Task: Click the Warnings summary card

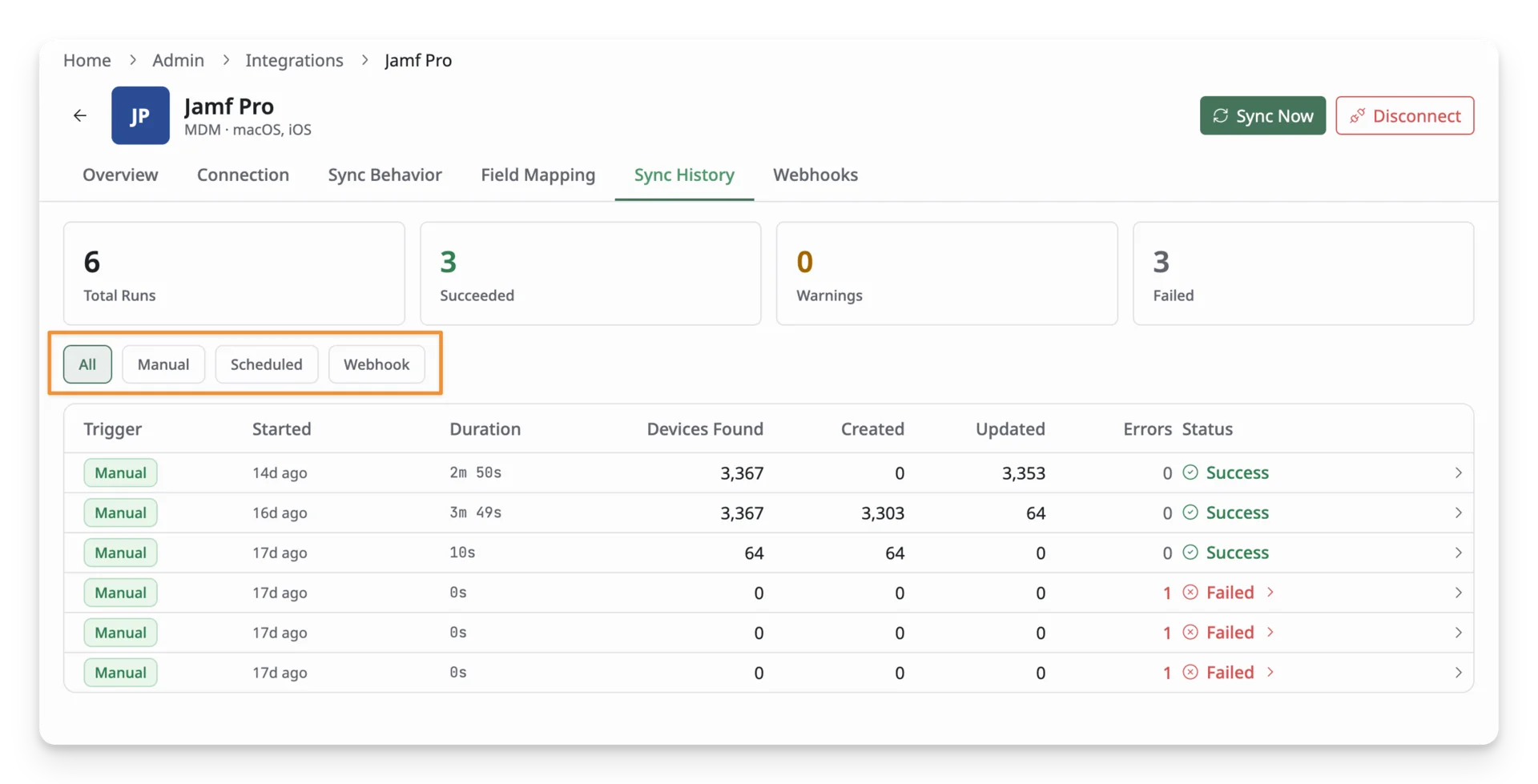Action: [947, 273]
